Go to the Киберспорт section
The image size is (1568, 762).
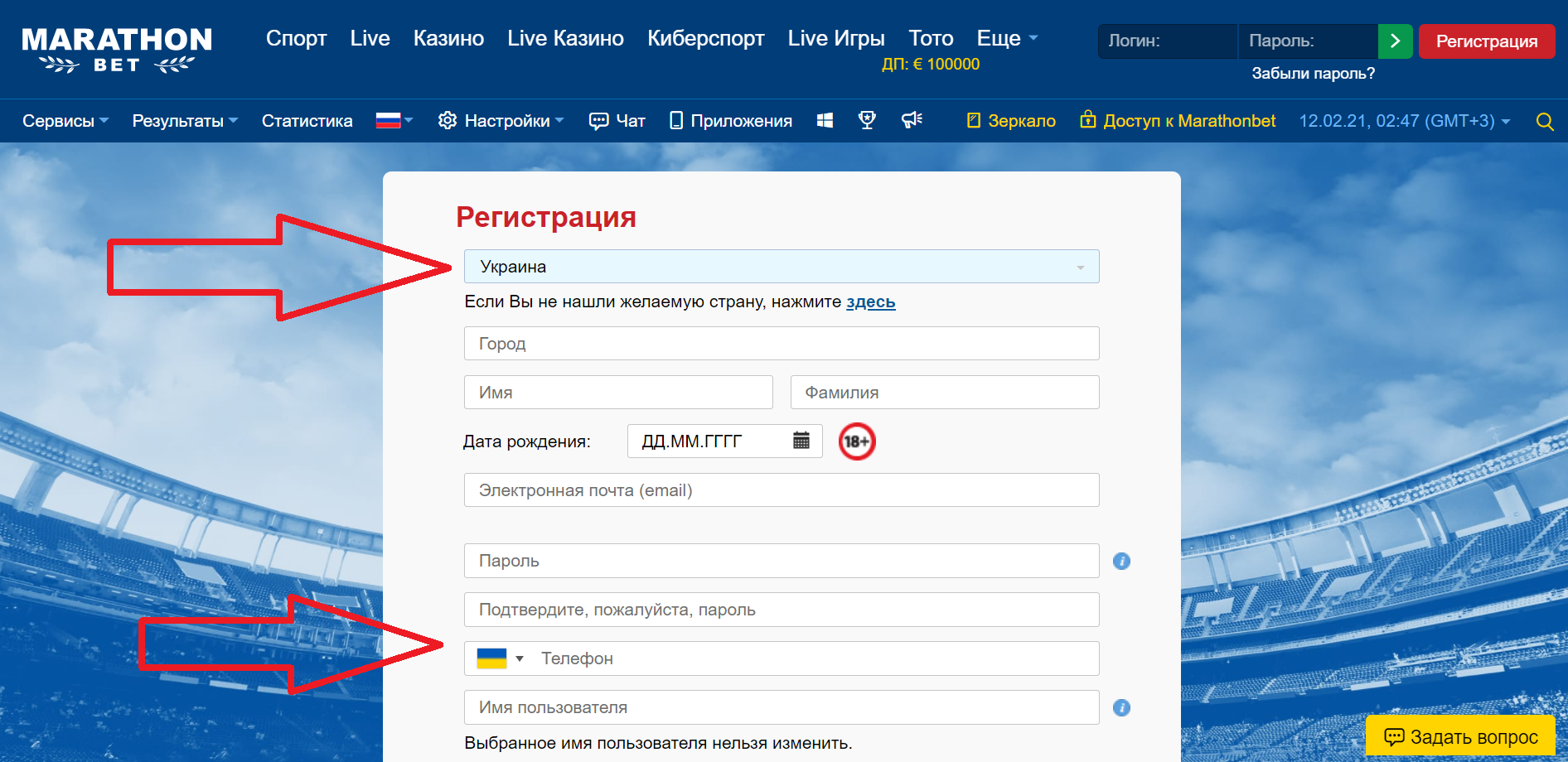(x=705, y=39)
